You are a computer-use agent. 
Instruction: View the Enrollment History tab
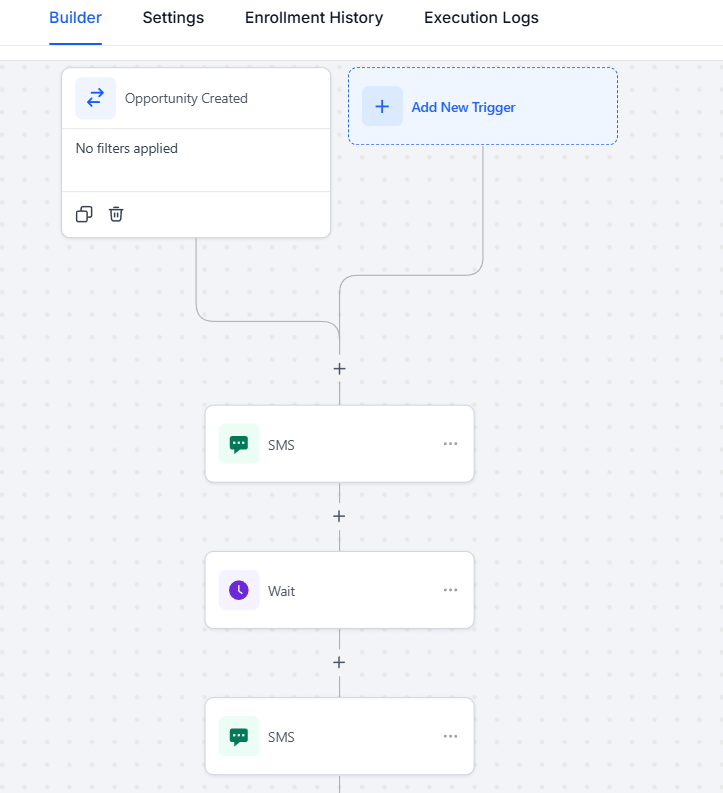click(x=314, y=18)
